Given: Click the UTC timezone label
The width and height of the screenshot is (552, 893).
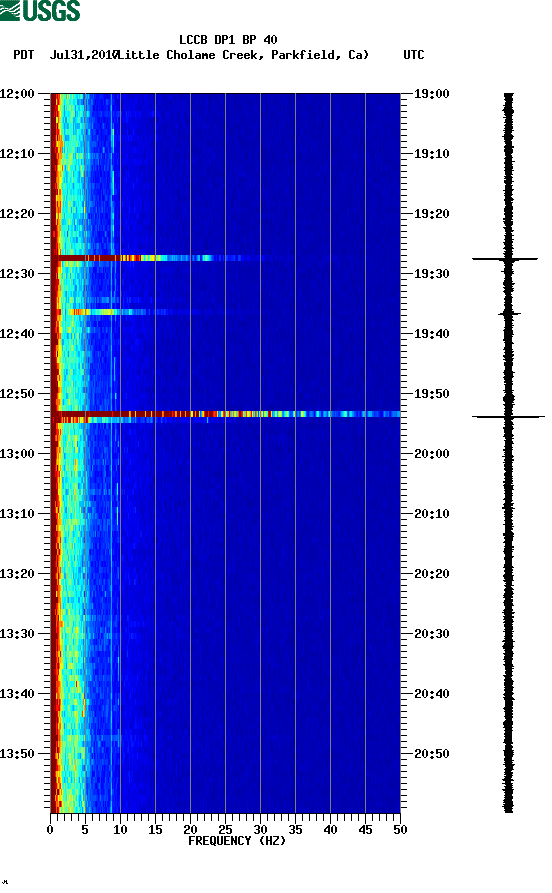Looking at the screenshot, I should click(414, 55).
